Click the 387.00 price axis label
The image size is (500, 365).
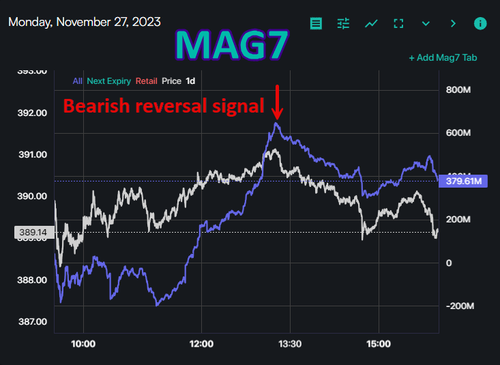(x=32, y=322)
